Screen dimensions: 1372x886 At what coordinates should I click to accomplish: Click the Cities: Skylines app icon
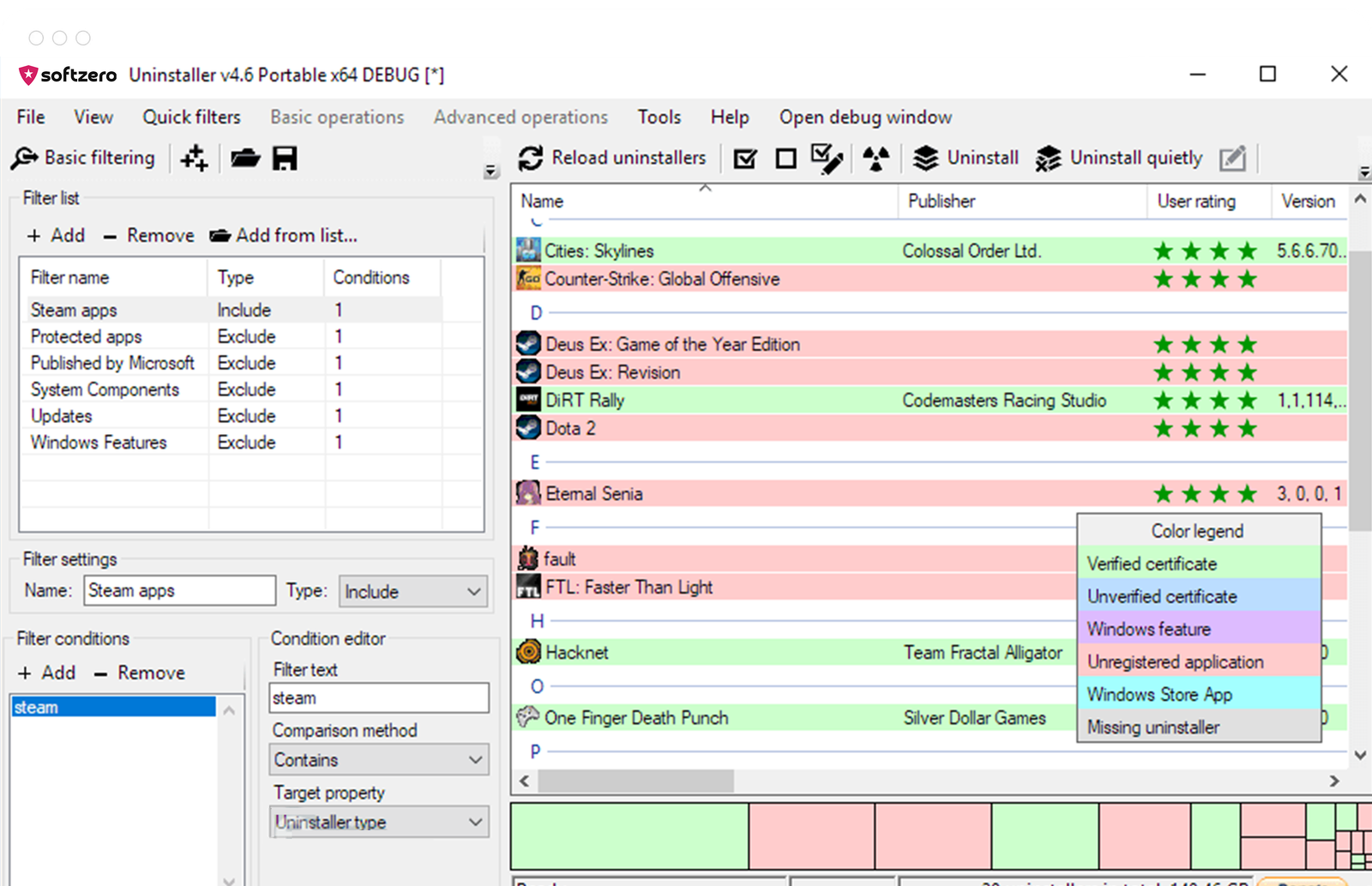point(528,250)
